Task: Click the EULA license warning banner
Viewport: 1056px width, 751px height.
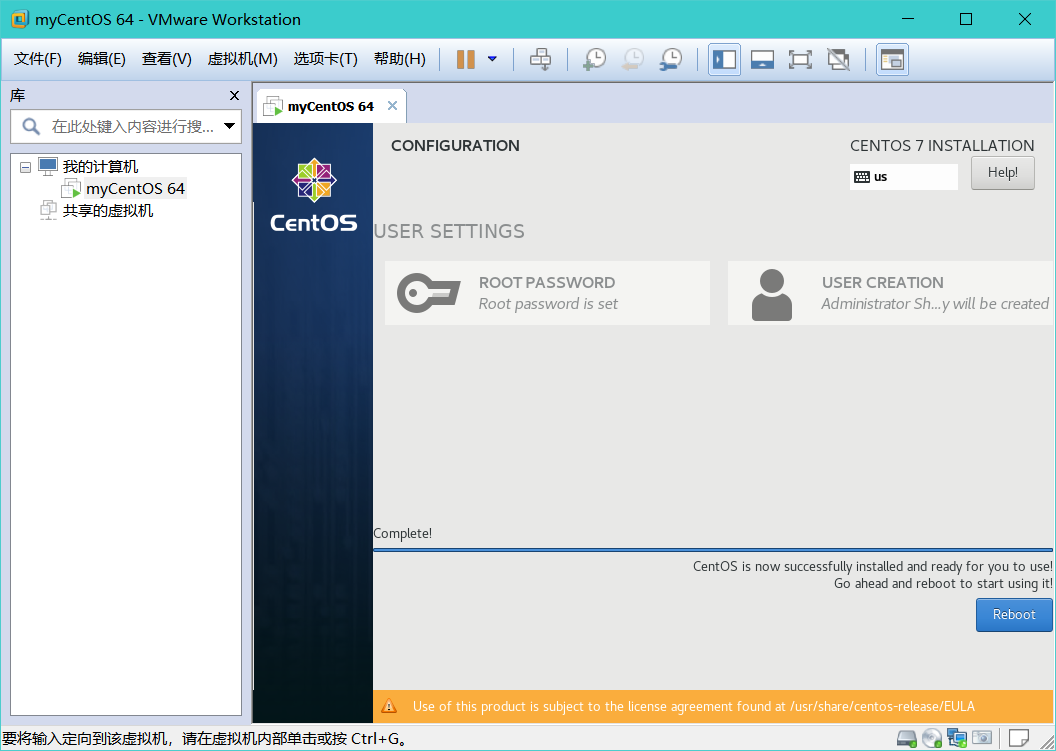Action: tap(713, 706)
